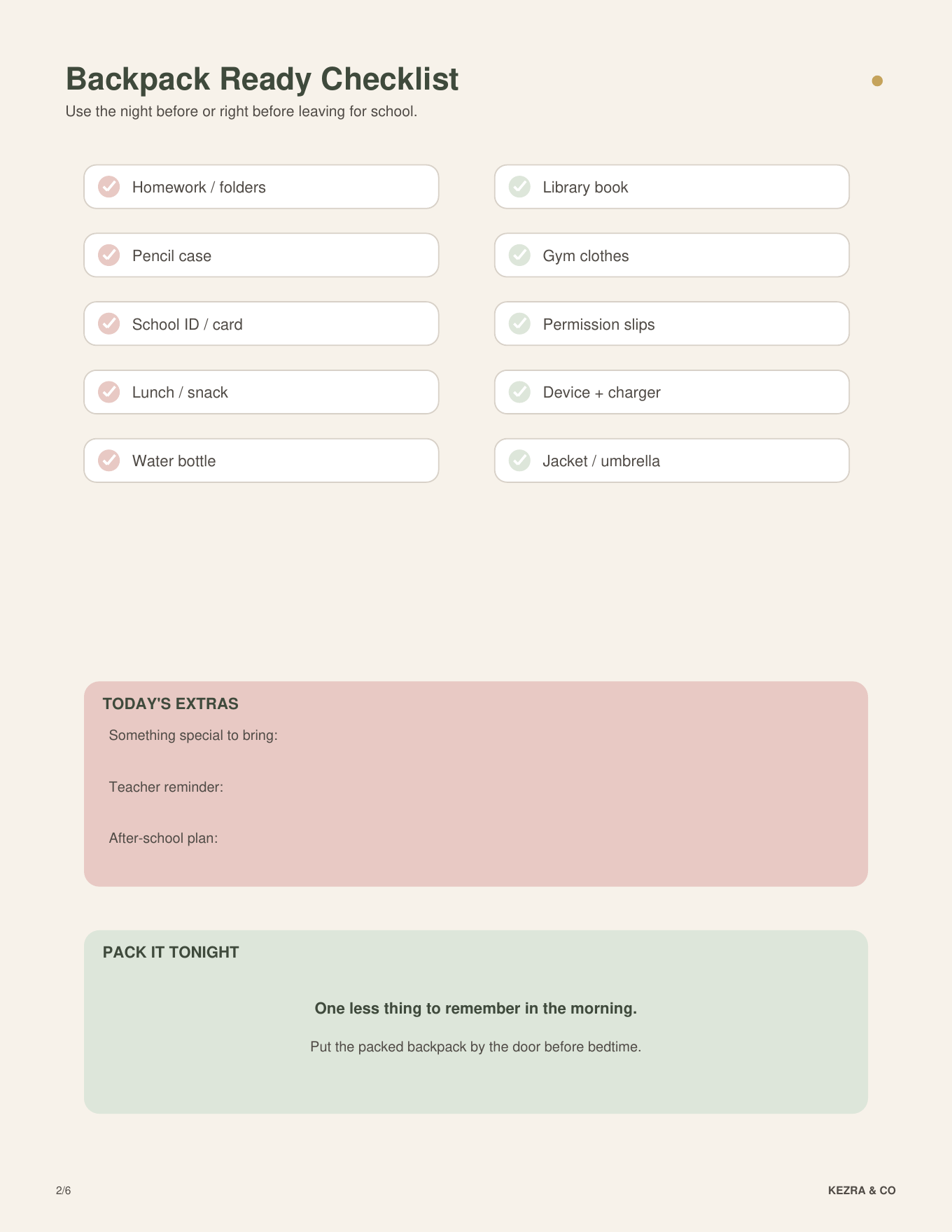This screenshot has width=952, height=1232.
Task: Click the KEZRA & CO footer text
Action: coord(862,1191)
